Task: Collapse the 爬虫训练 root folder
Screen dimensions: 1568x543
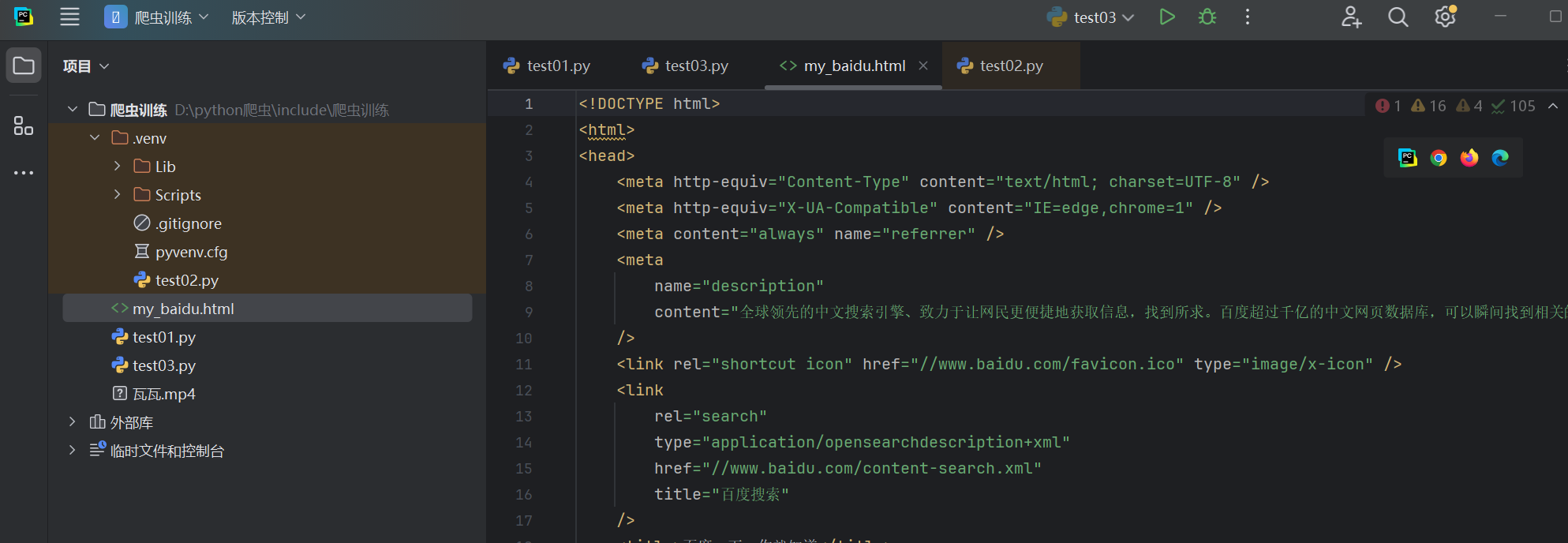Action: tap(73, 109)
